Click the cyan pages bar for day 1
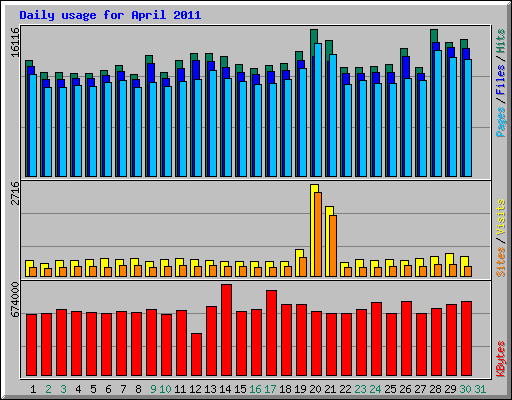Screen dimensions: 512x400 33,125
